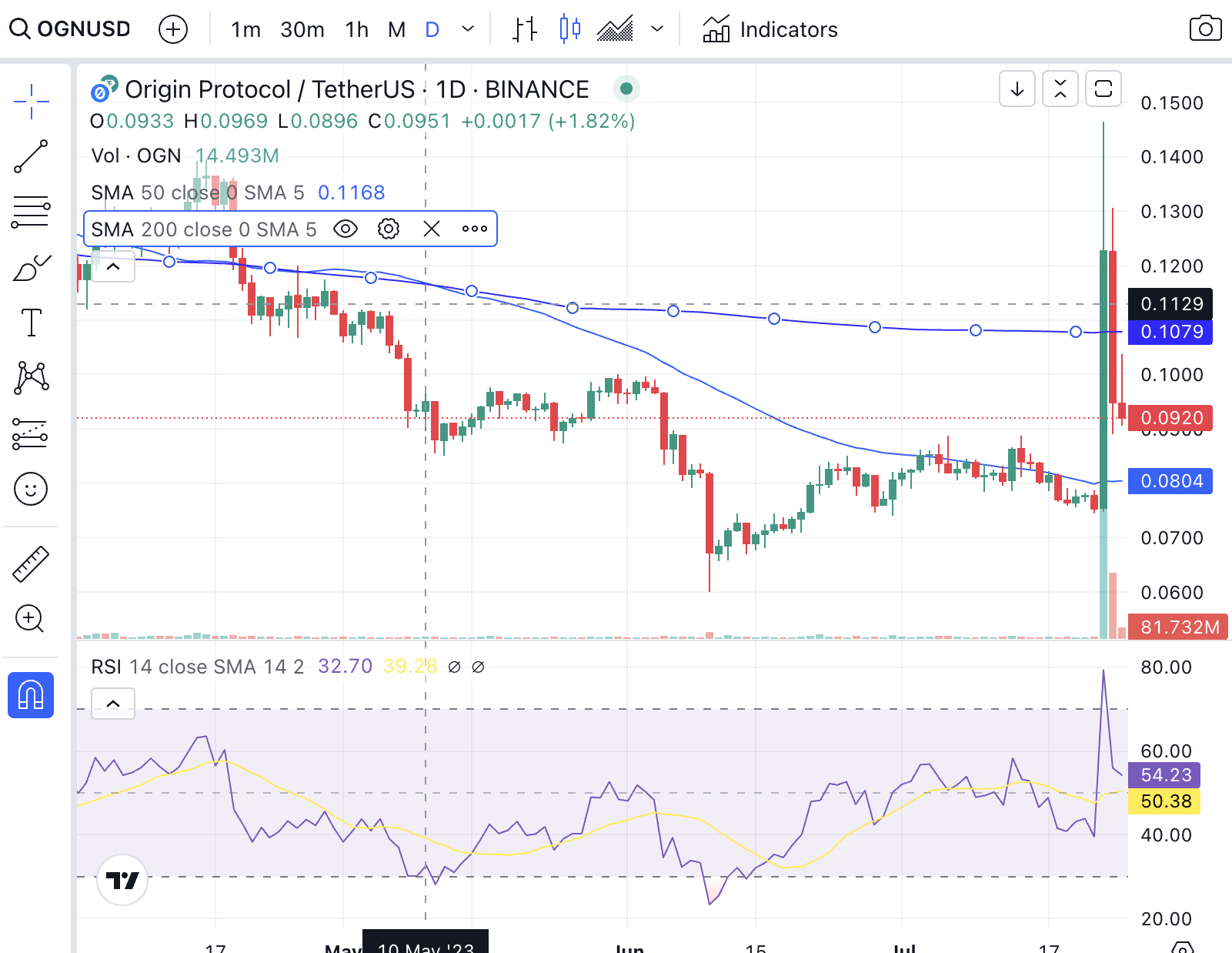Image resolution: width=1232 pixels, height=953 pixels.
Task: Select the SMA 50 close legend entry
Action: tap(198, 192)
